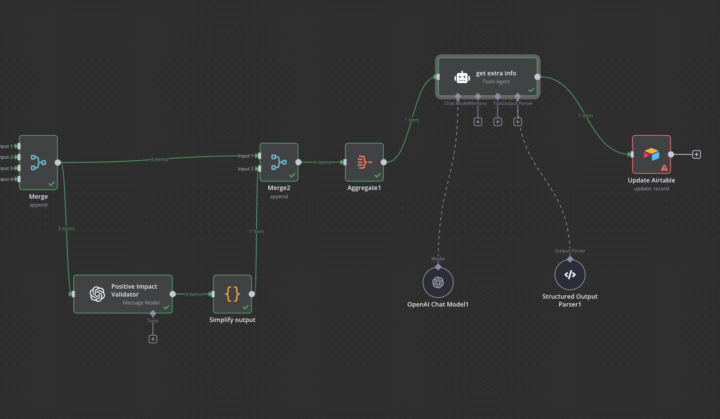Click '3 items' label before Simplify output
The image size is (720, 419).
click(193, 294)
